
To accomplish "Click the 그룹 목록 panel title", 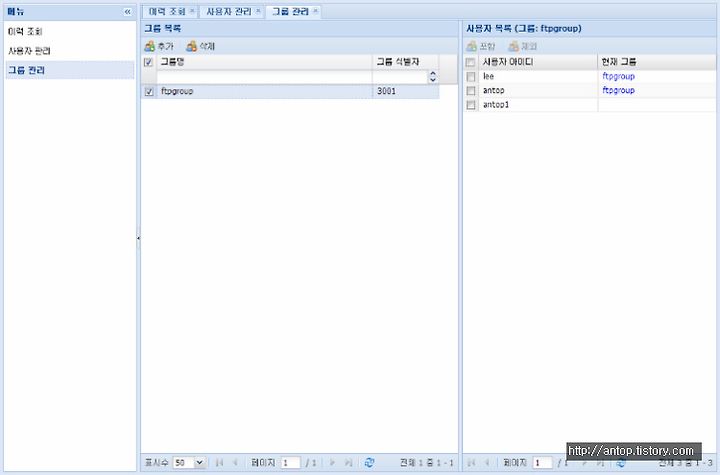I will (163, 28).
